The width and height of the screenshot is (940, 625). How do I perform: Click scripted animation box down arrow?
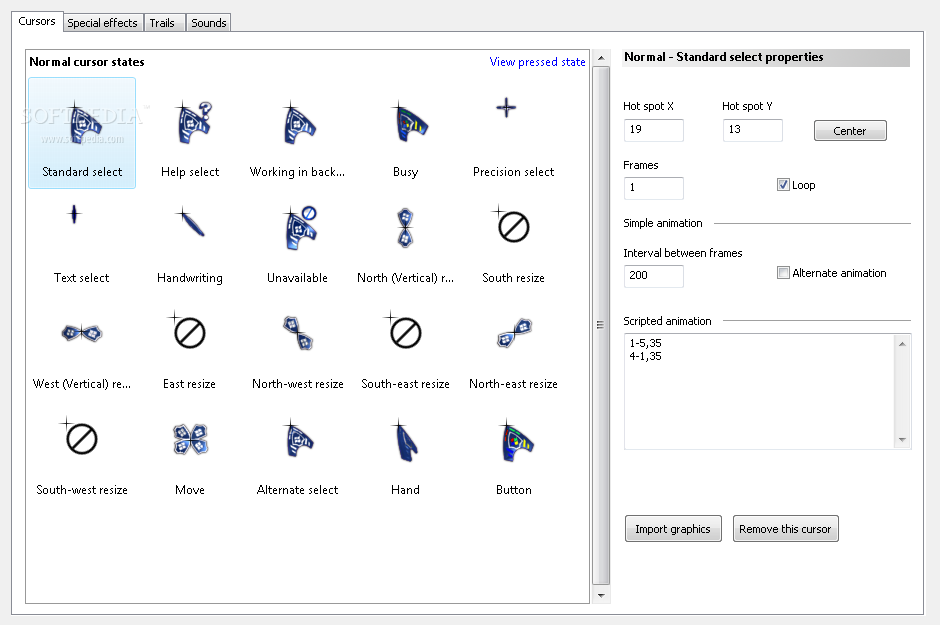point(902,440)
